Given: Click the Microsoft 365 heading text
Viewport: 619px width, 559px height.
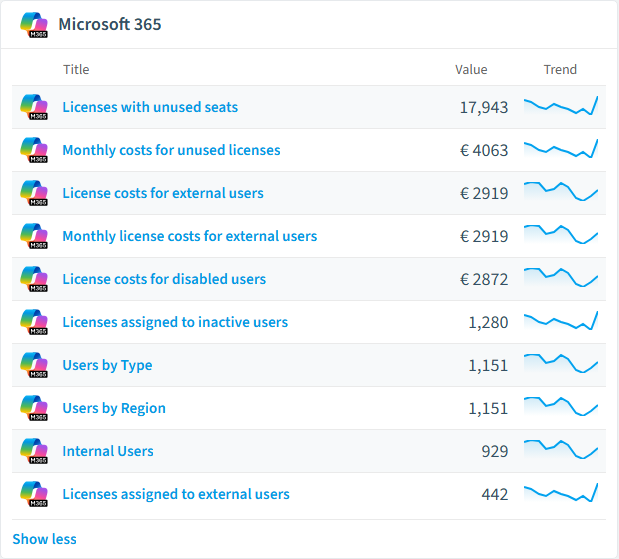Looking at the screenshot, I should pyautogui.click(x=110, y=24).
